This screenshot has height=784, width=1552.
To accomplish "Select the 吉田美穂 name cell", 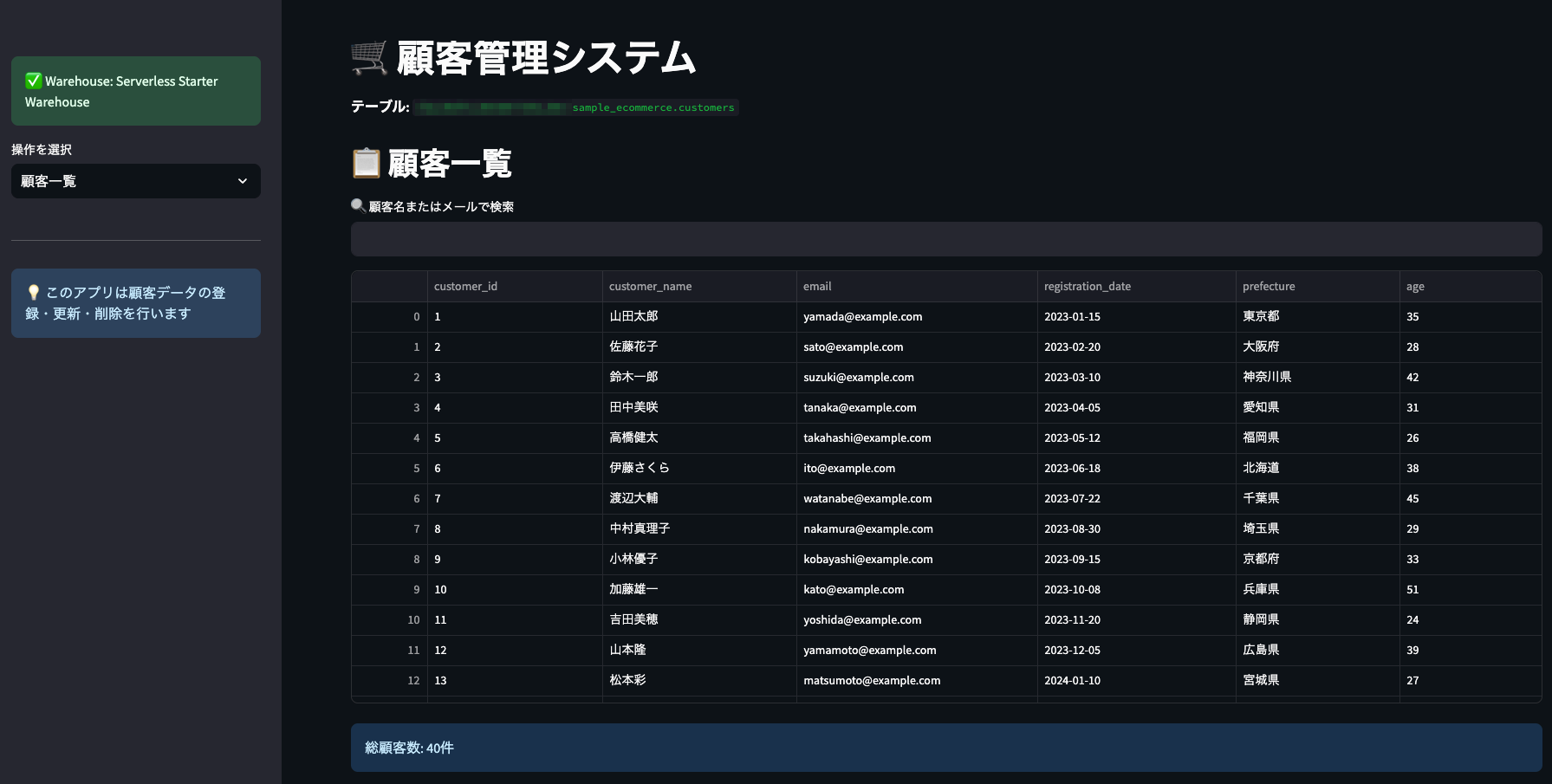I will click(699, 620).
